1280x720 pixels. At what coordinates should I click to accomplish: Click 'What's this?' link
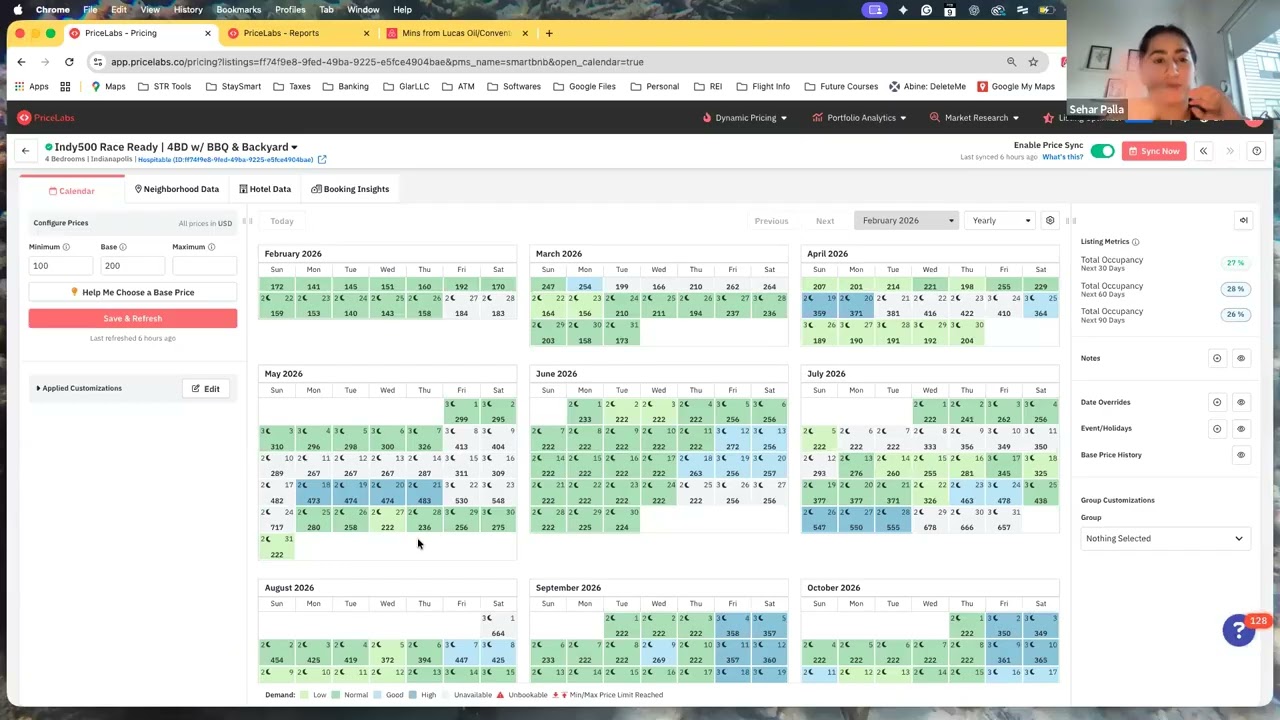(x=1062, y=157)
